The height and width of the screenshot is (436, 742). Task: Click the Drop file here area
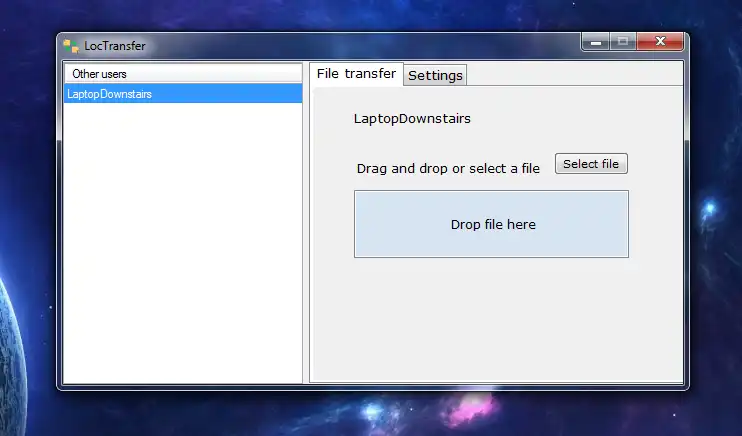click(x=491, y=224)
